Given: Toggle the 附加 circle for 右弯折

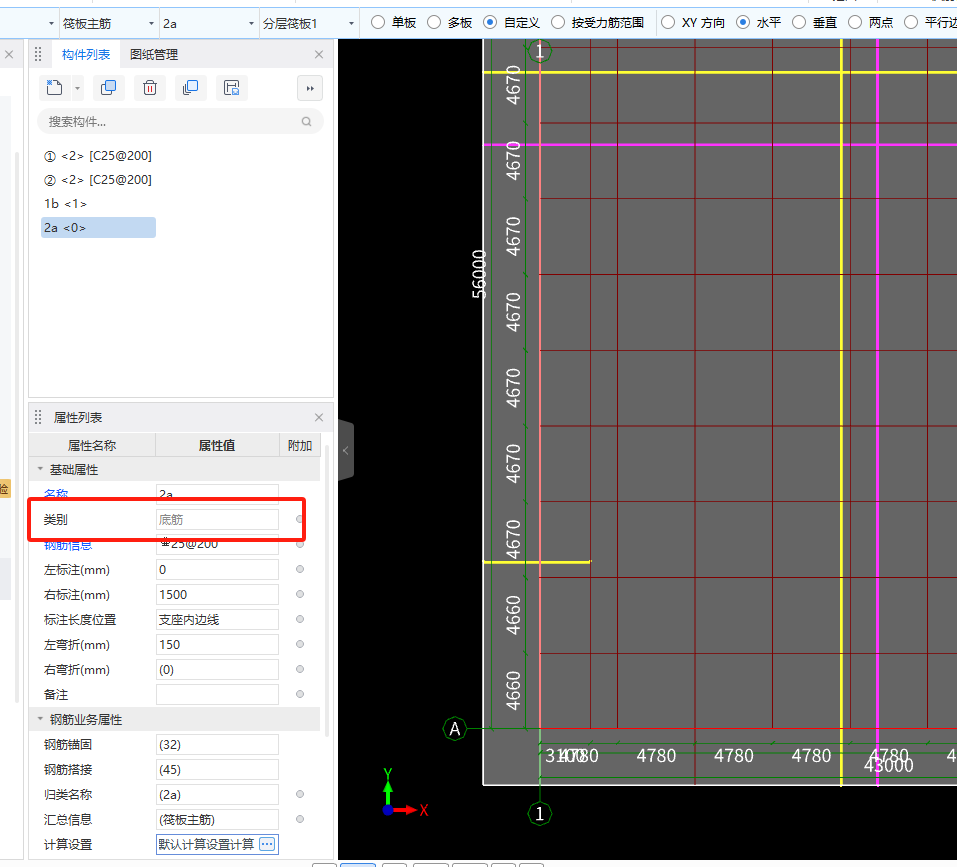Looking at the screenshot, I should [300, 669].
